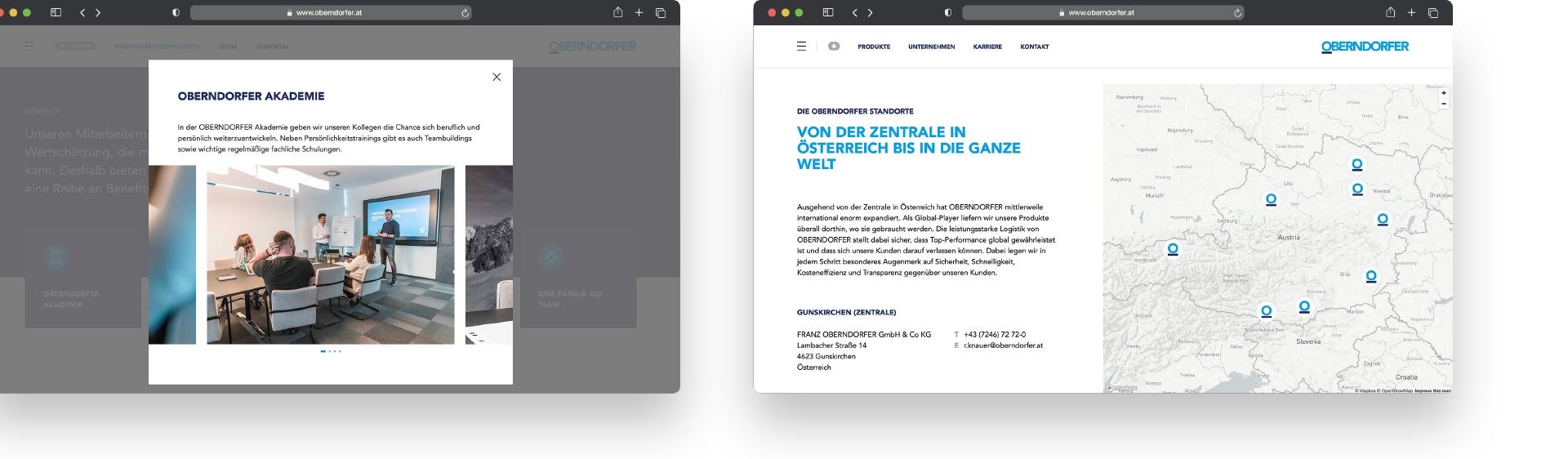Open hamburger menu on right website

[801, 47]
